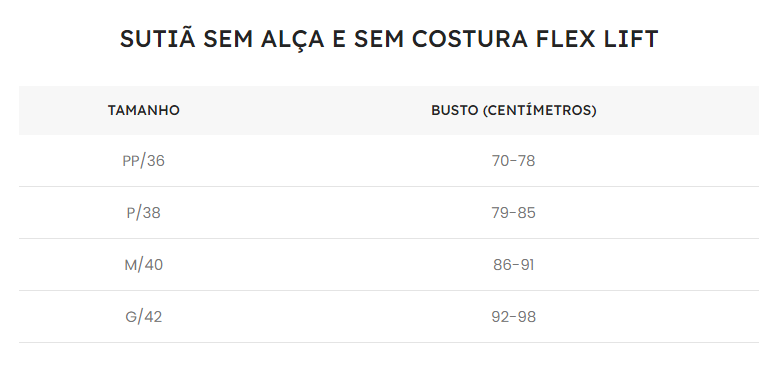Image resolution: width=779 pixels, height=365 pixels.
Task: Click the Sutiã Sem Alça title heading
Action: (389, 39)
